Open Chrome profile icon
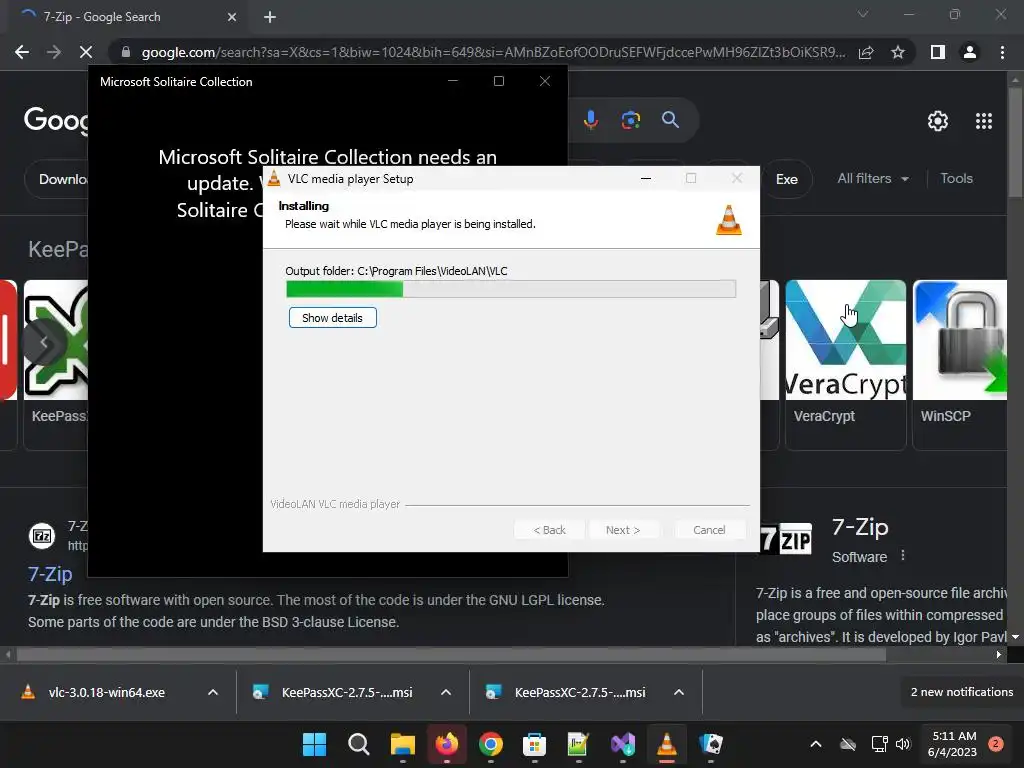 970,52
